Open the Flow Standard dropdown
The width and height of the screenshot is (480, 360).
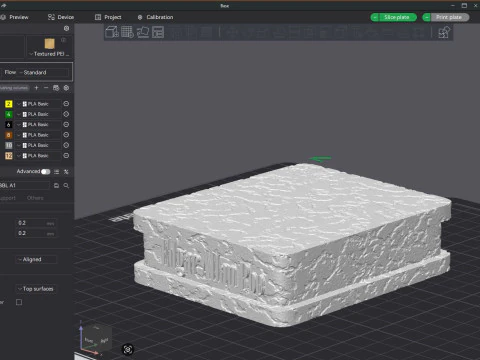[x=44, y=72]
